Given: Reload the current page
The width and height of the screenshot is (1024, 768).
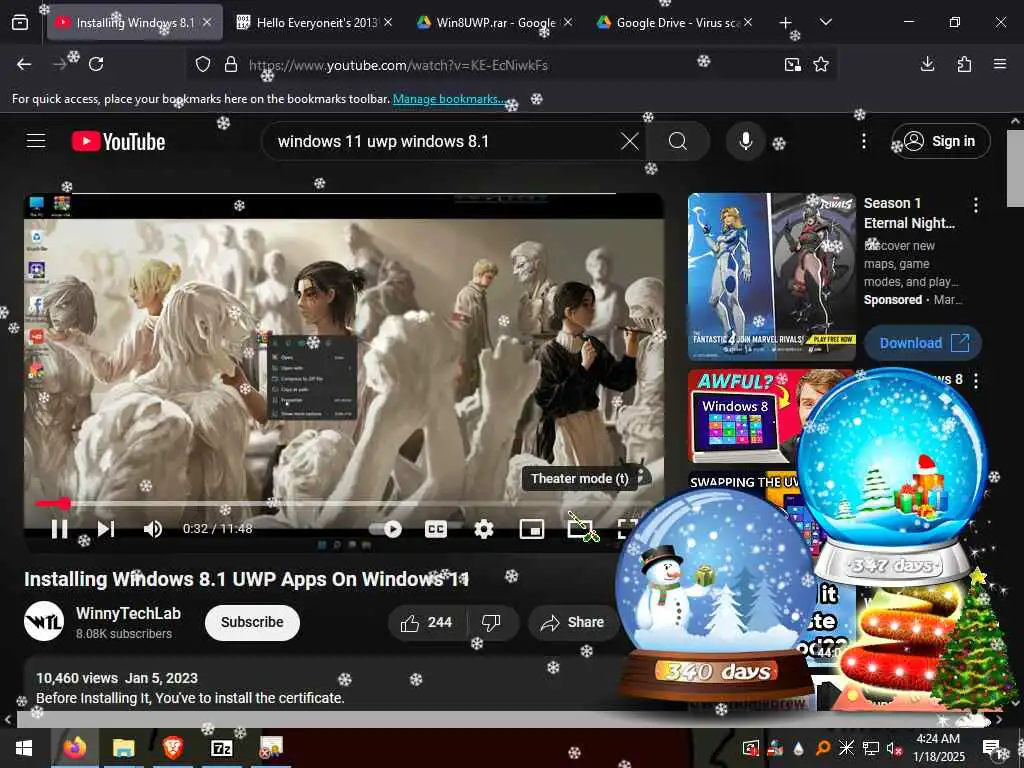Looking at the screenshot, I should (96, 64).
